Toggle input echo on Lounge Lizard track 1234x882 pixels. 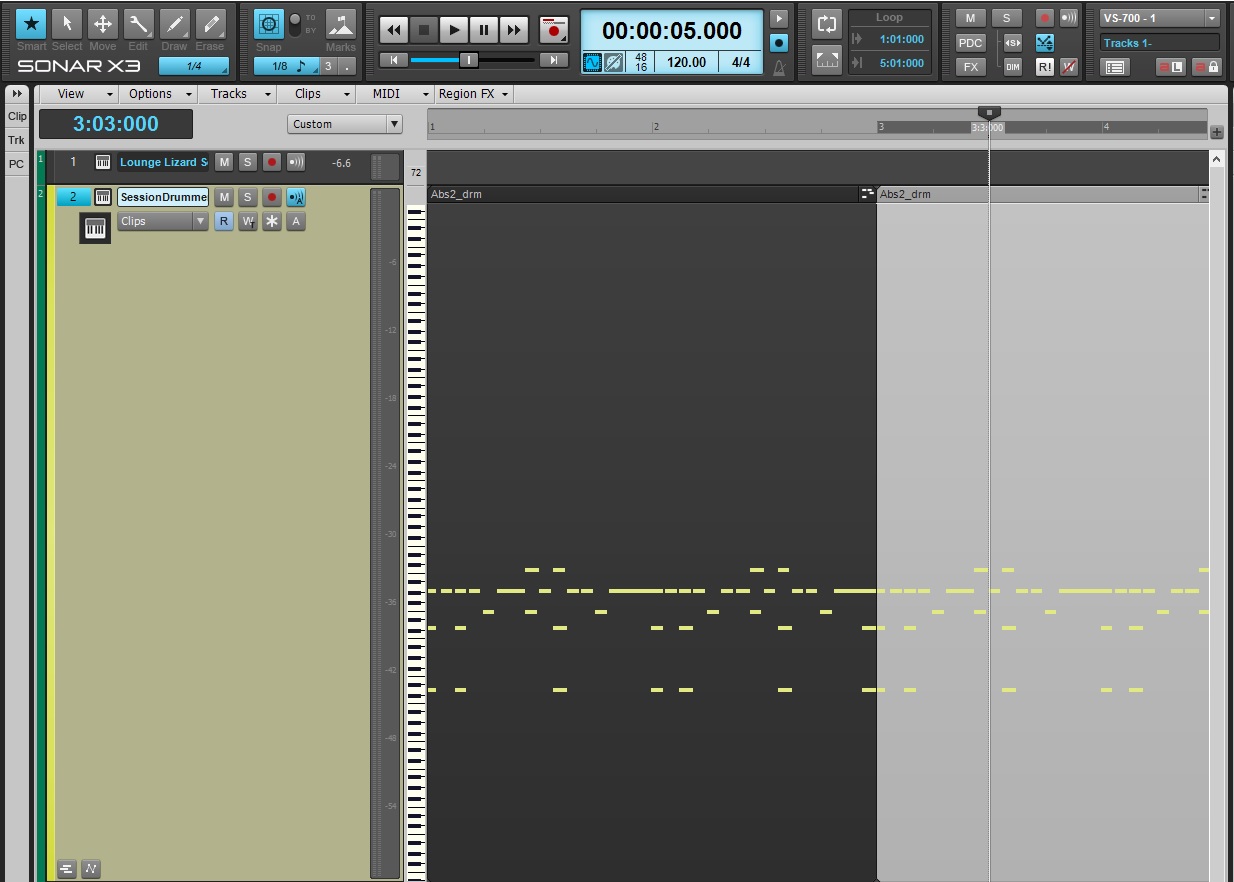(296, 162)
